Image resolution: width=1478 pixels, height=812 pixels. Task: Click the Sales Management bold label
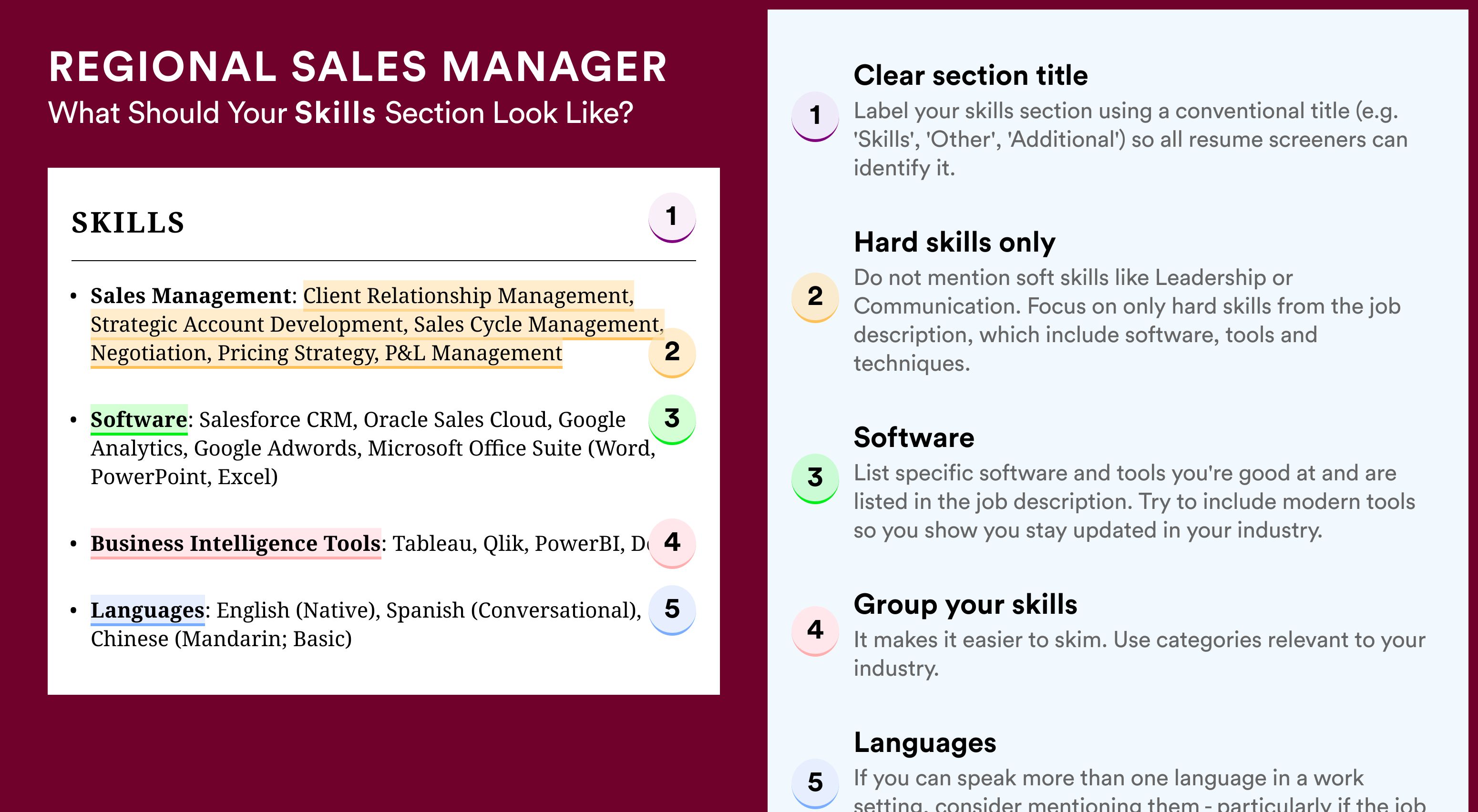tap(191, 295)
